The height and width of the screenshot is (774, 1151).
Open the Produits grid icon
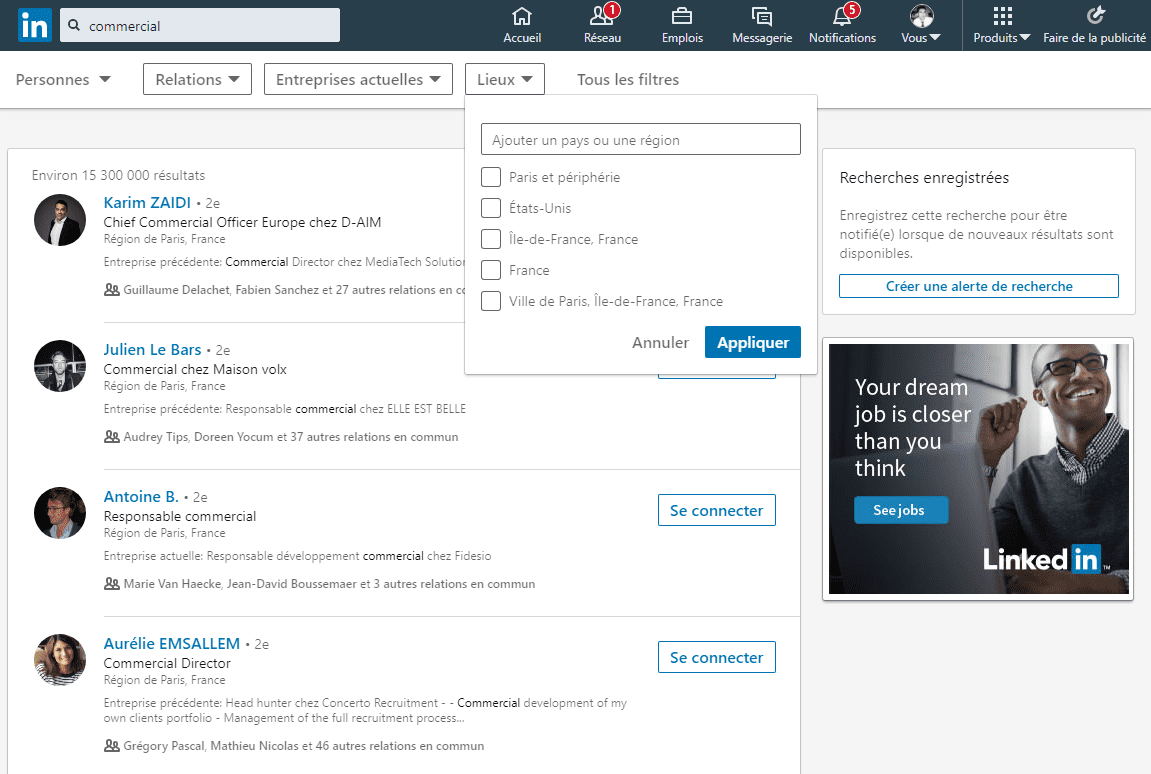point(1002,16)
